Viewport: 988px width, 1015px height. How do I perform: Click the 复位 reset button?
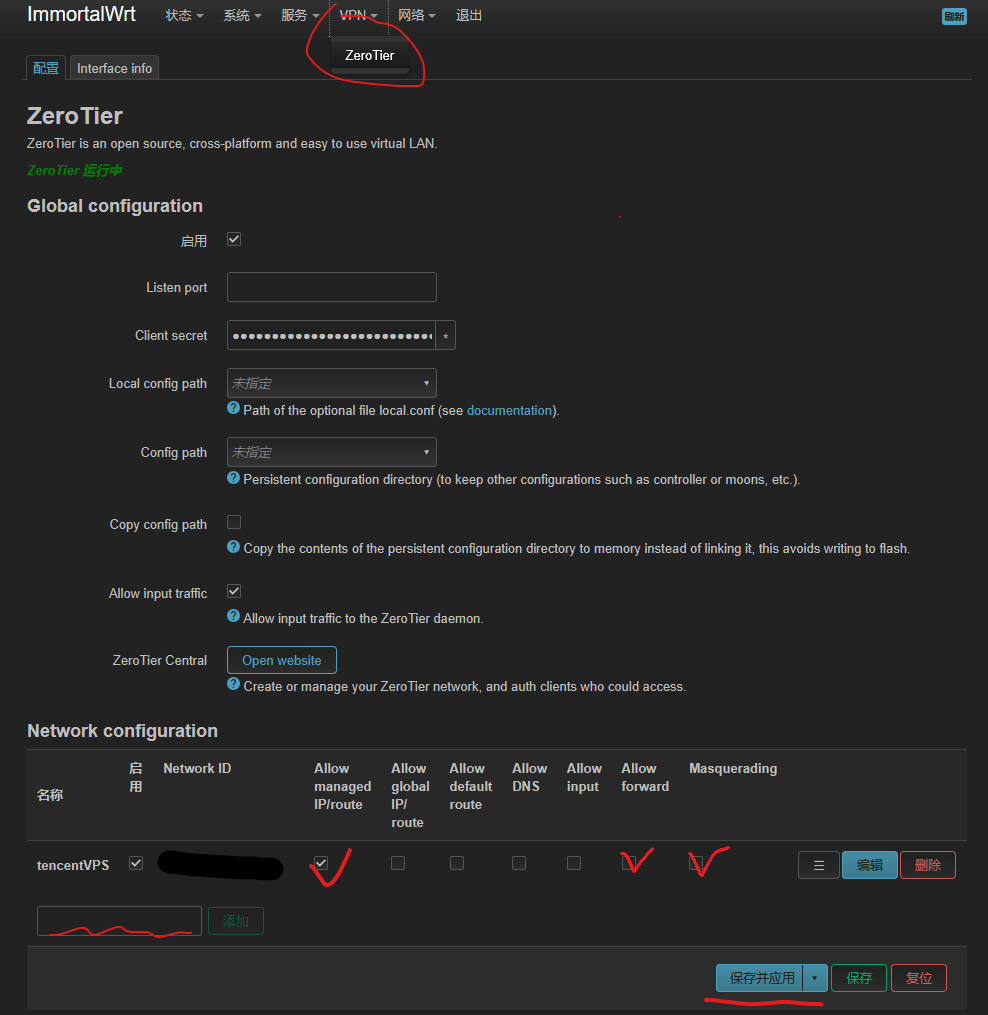point(919,977)
